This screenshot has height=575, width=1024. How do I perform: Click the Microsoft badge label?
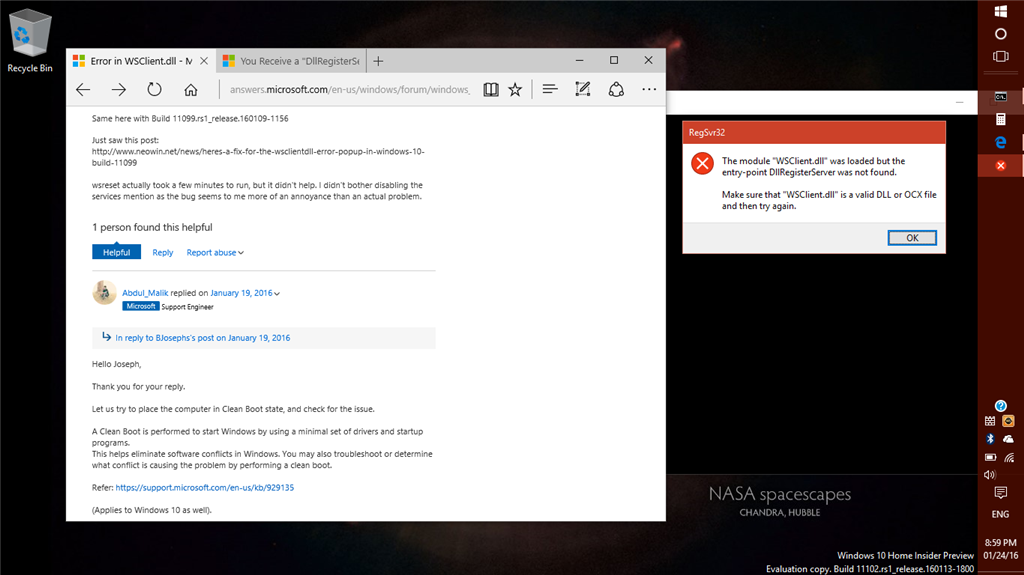[x=140, y=306]
